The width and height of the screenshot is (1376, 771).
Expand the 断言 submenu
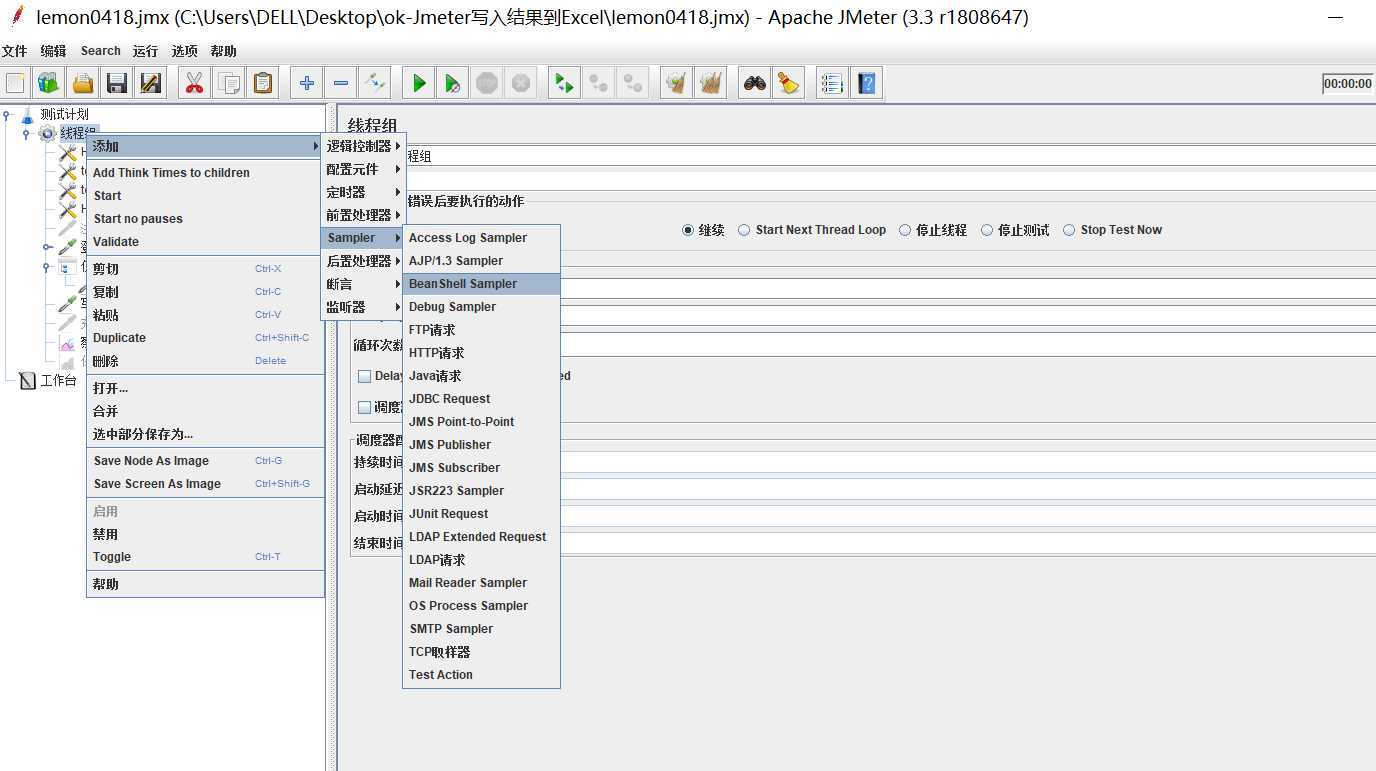pyautogui.click(x=363, y=284)
